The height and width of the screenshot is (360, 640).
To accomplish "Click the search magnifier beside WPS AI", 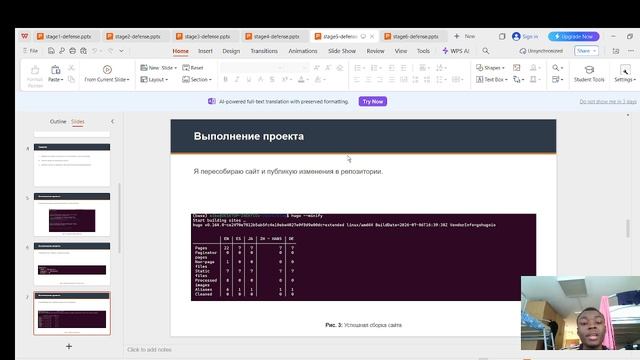I will coord(485,51).
